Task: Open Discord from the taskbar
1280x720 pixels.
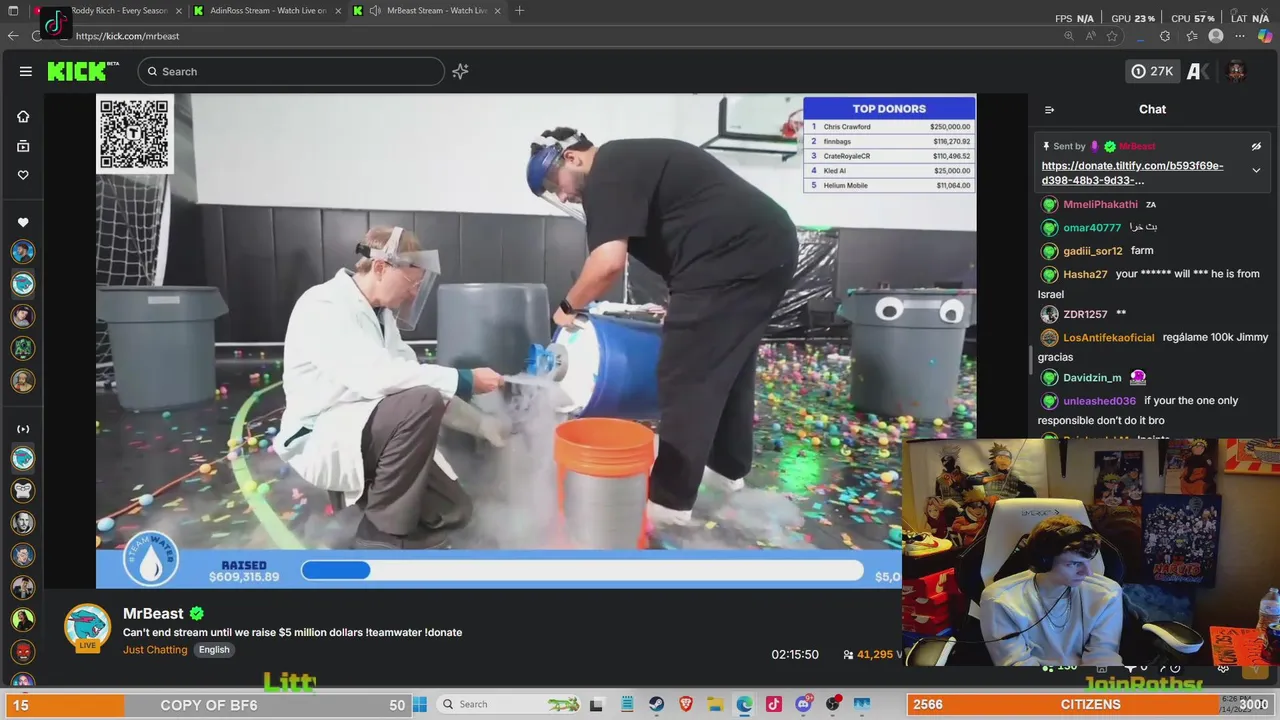Action: tap(803, 704)
